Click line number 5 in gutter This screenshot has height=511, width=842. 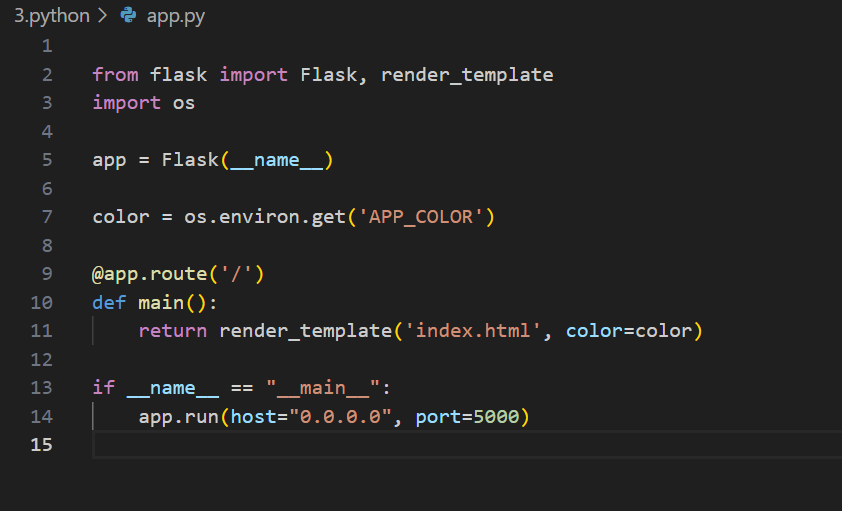(47, 159)
